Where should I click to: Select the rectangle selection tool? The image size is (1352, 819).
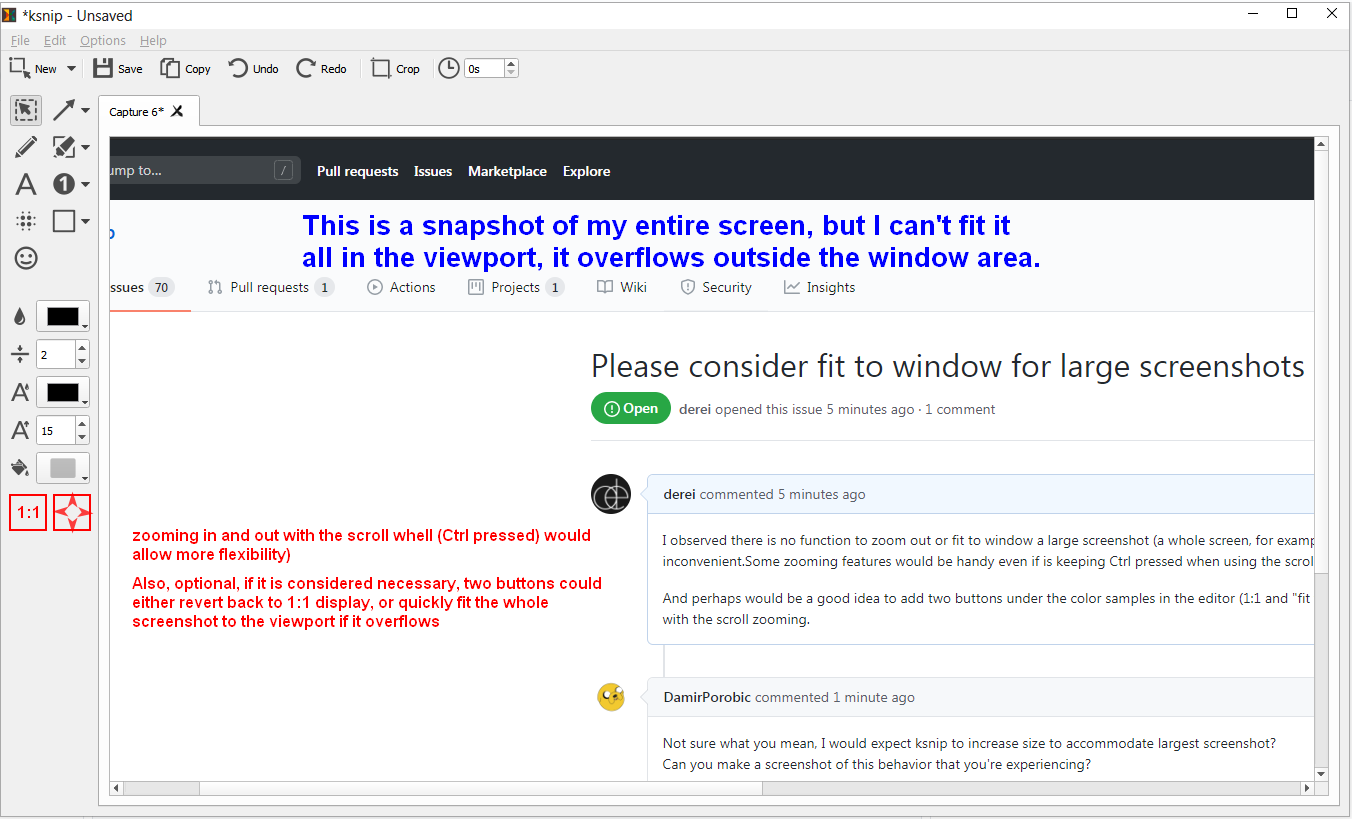pyautogui.click(x=26, y=110)
